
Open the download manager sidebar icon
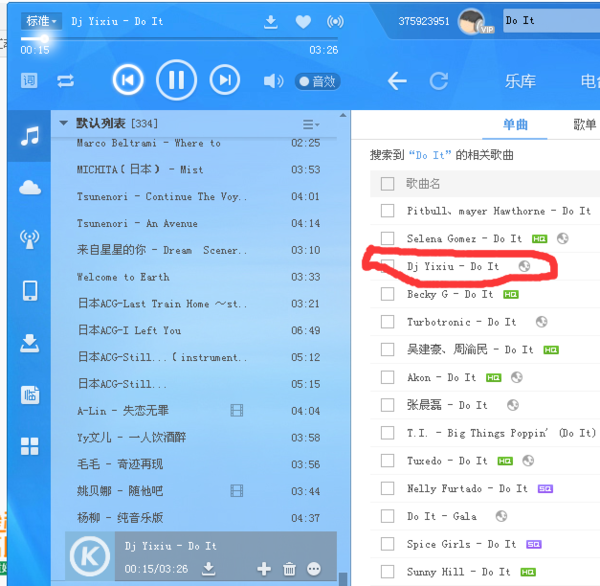pyautogui.click(x=29, y=343)
